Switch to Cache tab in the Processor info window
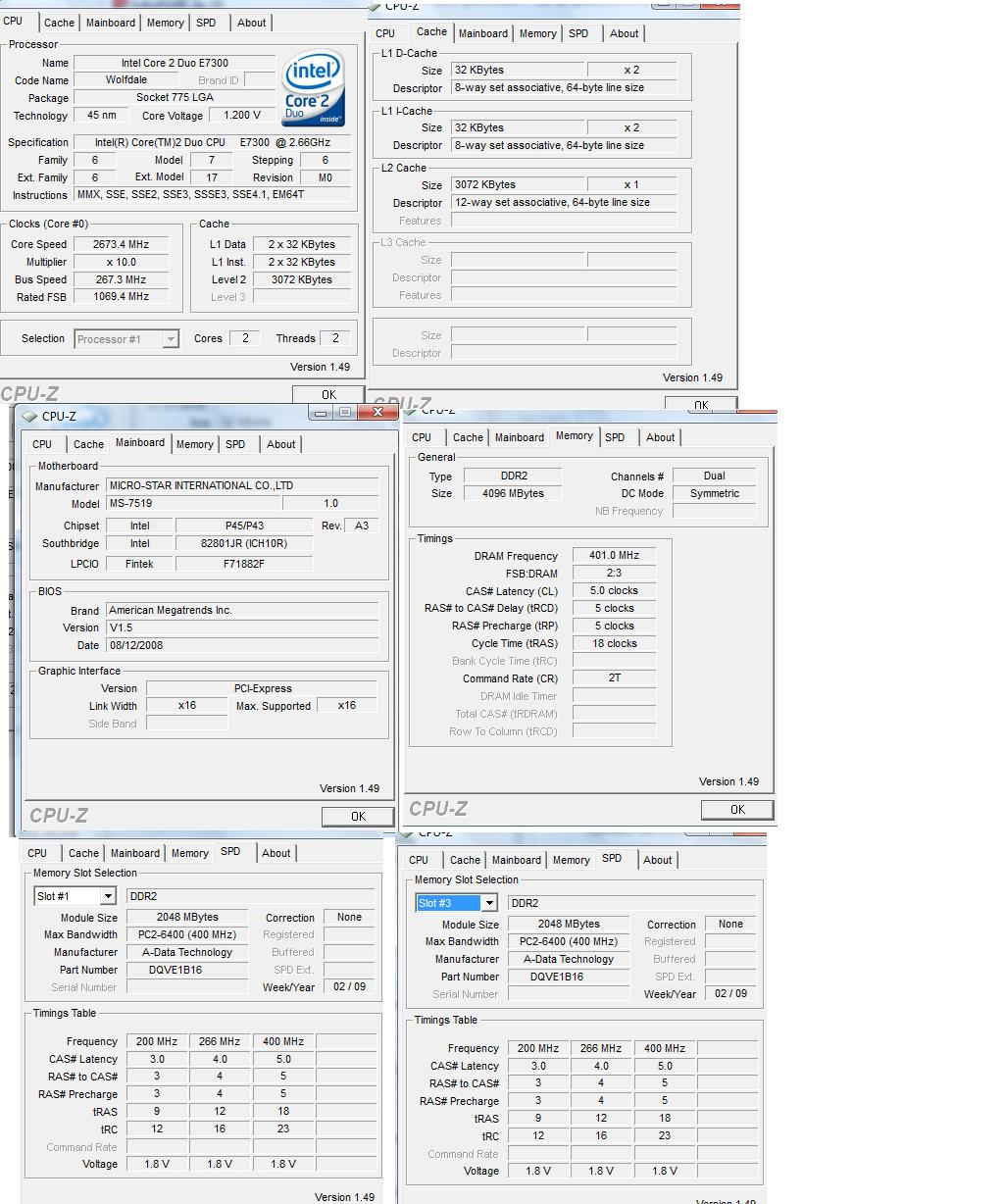This screenshot has height=1204, width=1004. [59, 23]
